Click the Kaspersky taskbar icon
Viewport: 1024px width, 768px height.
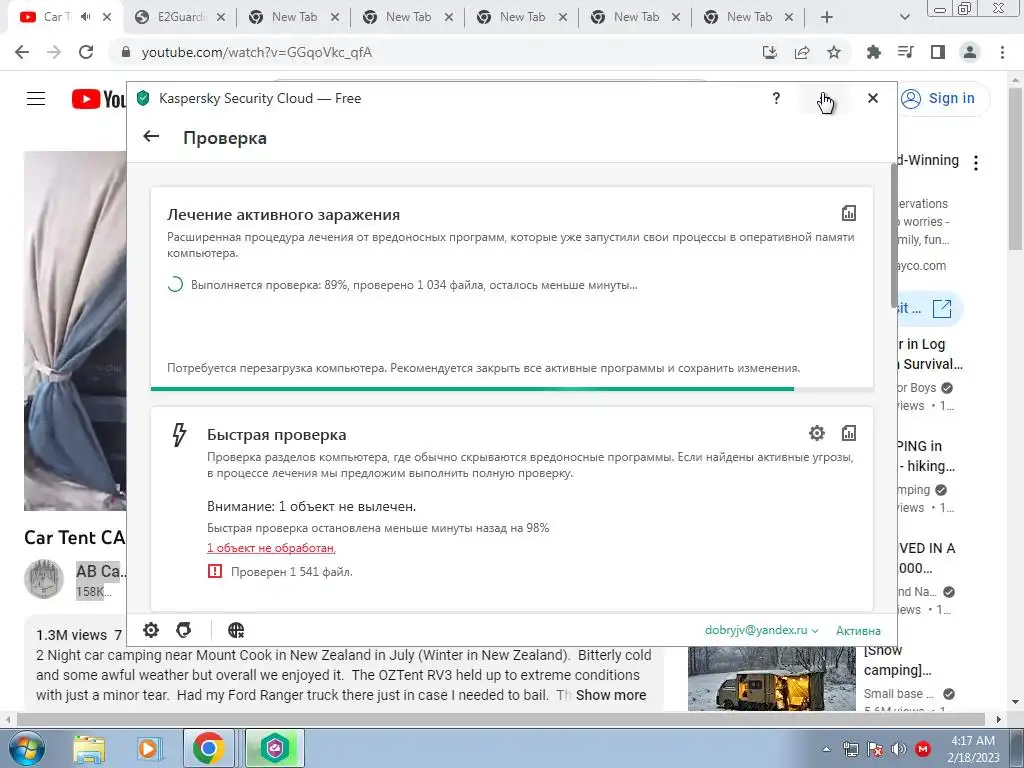(275, 748)
